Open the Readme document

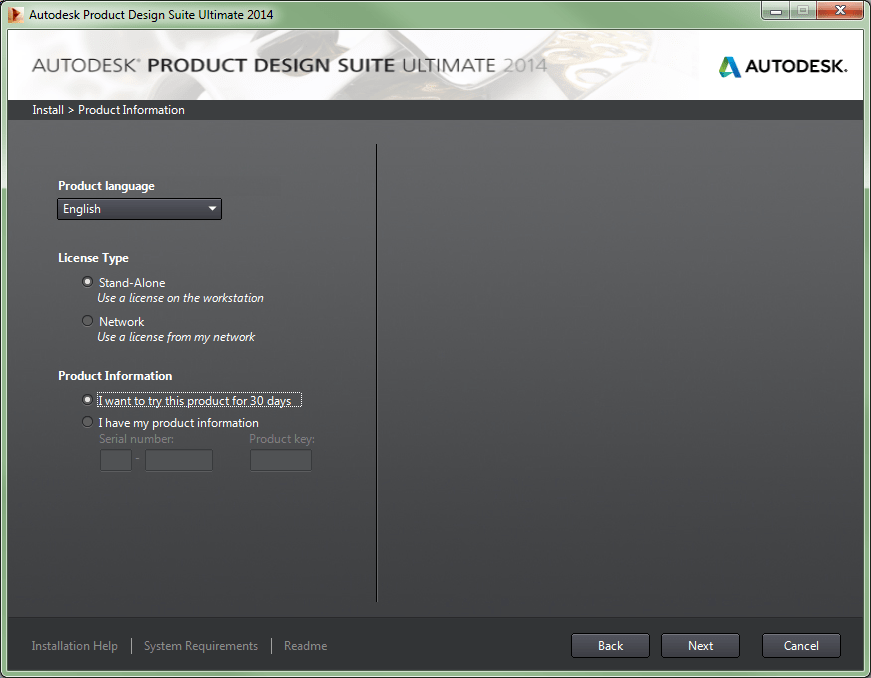point(305,645)
